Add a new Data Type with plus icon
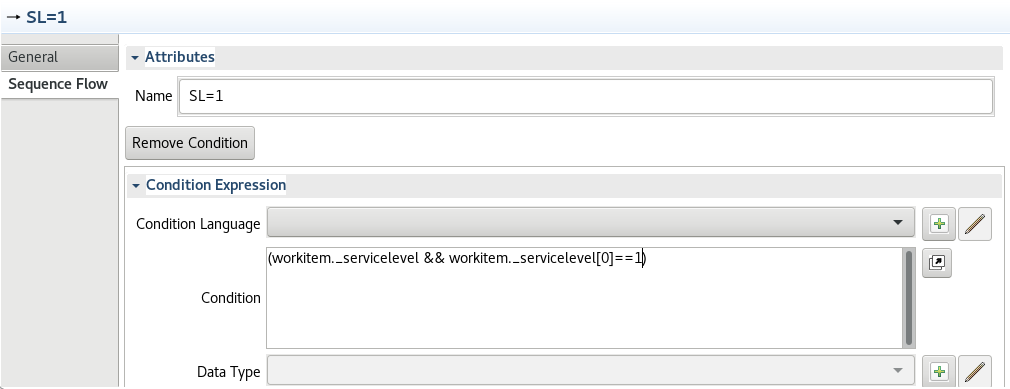Screen dimensions: 1010x389 939,372
